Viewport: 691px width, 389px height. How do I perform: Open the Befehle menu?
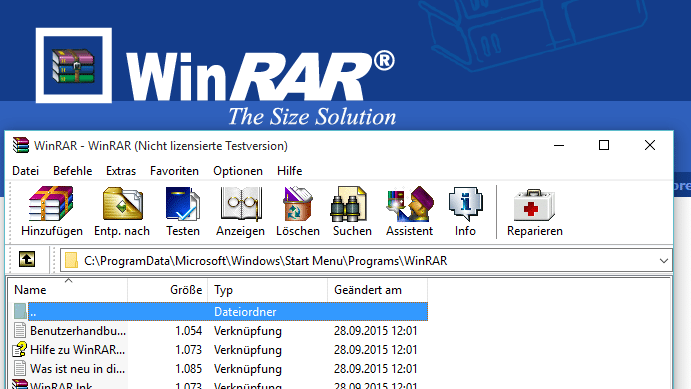73,171
